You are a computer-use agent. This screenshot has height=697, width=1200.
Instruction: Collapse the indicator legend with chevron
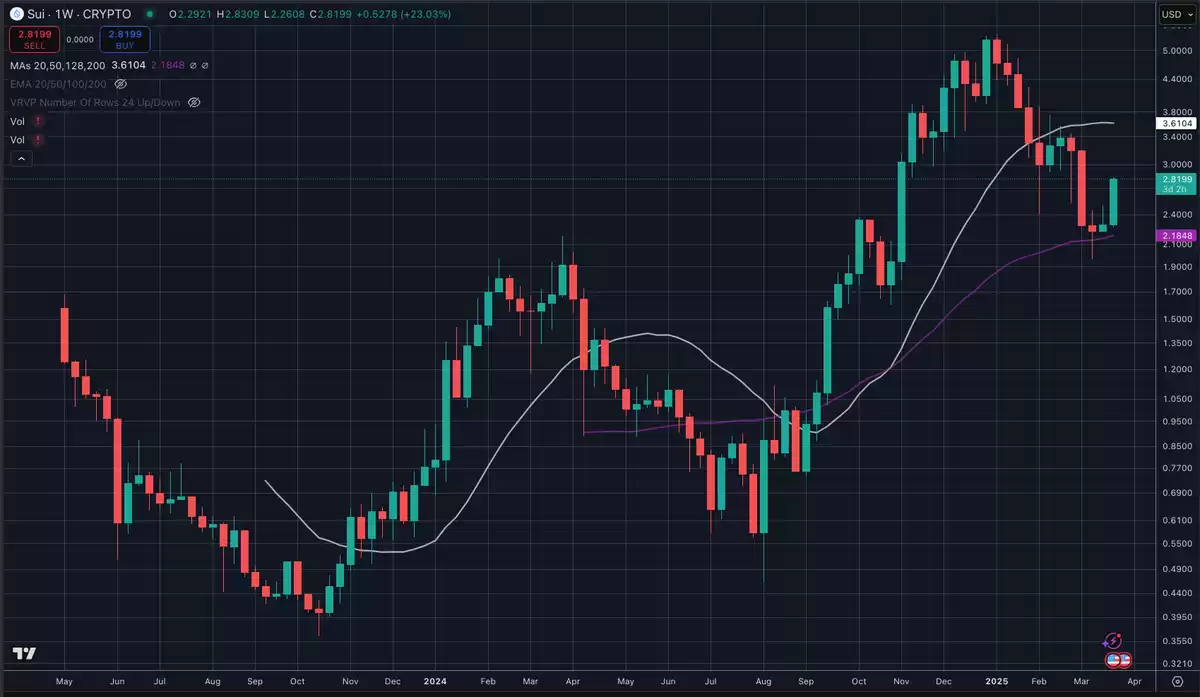(21, 158)
